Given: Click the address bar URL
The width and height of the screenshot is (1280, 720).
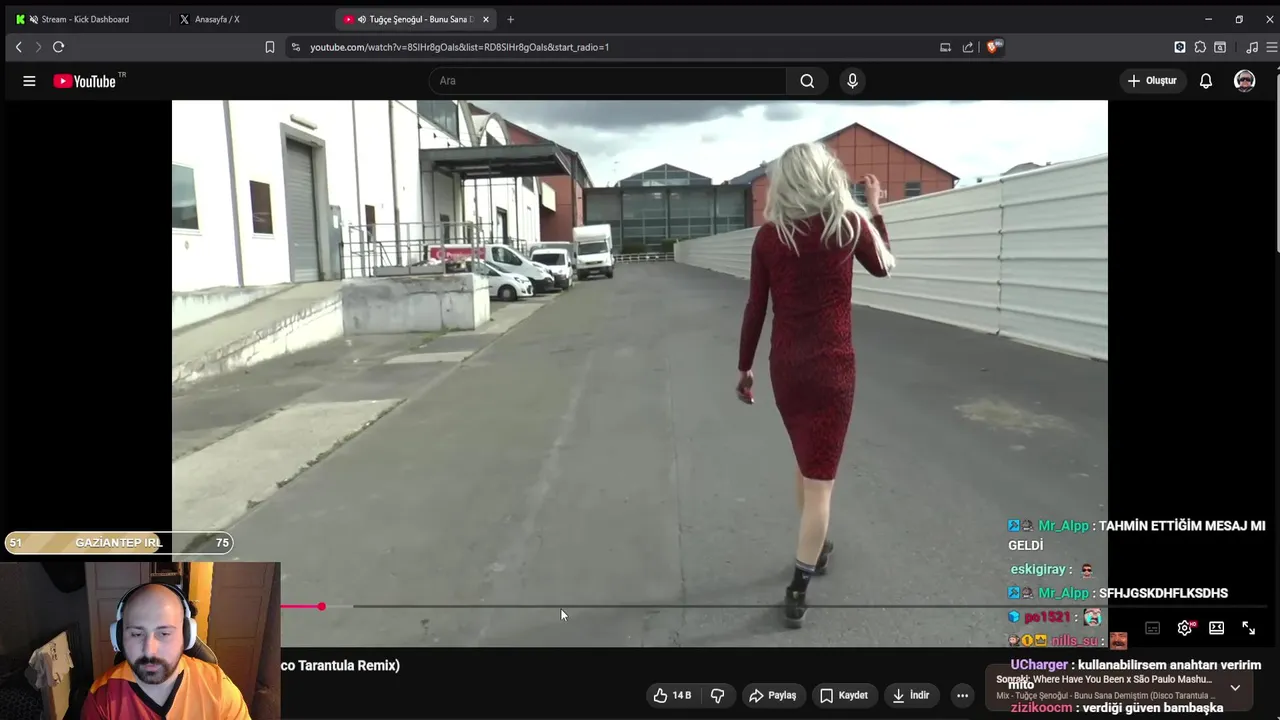Looking at the screenshot, I should click(459, 47).
